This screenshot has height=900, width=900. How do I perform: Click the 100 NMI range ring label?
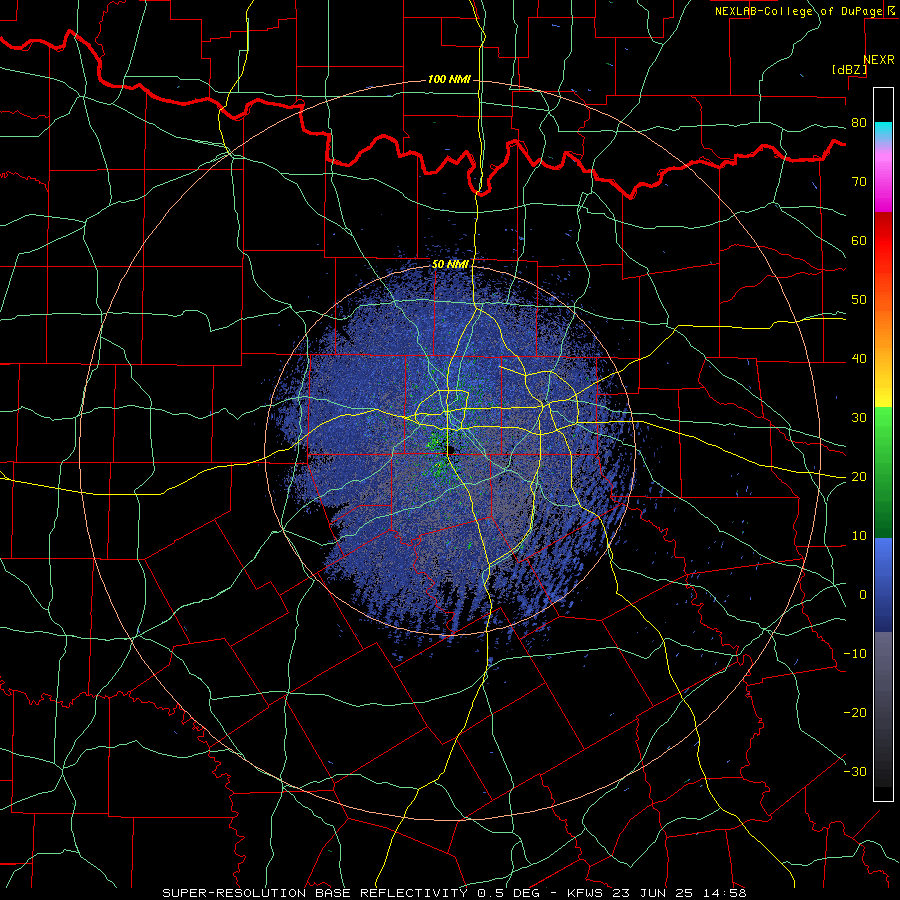click(x=449, y=79)
